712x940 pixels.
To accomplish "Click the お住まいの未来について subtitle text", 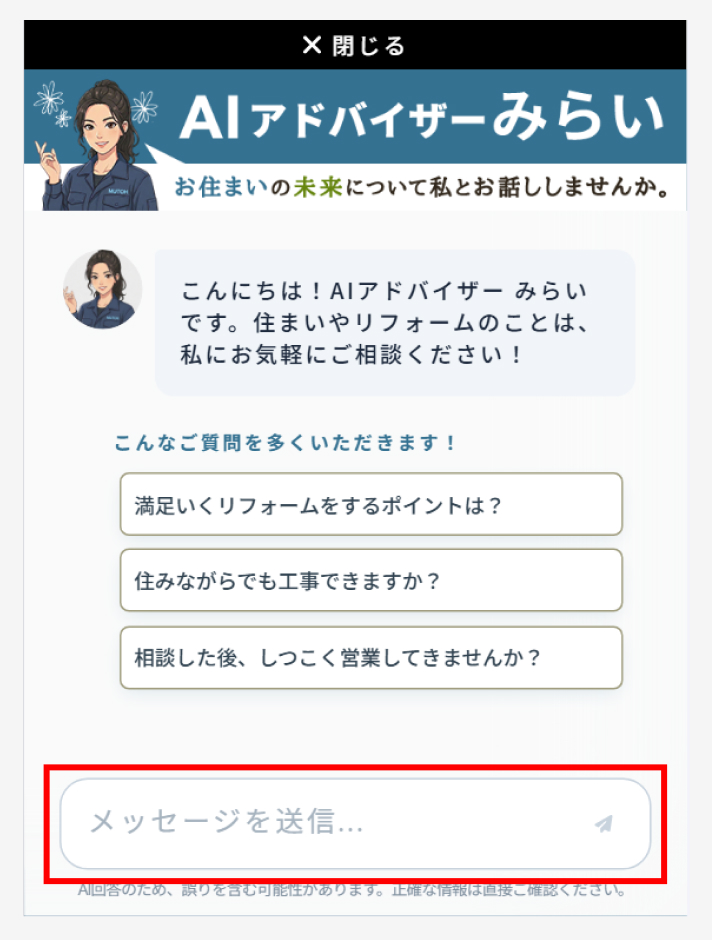I will click(422, 187).
